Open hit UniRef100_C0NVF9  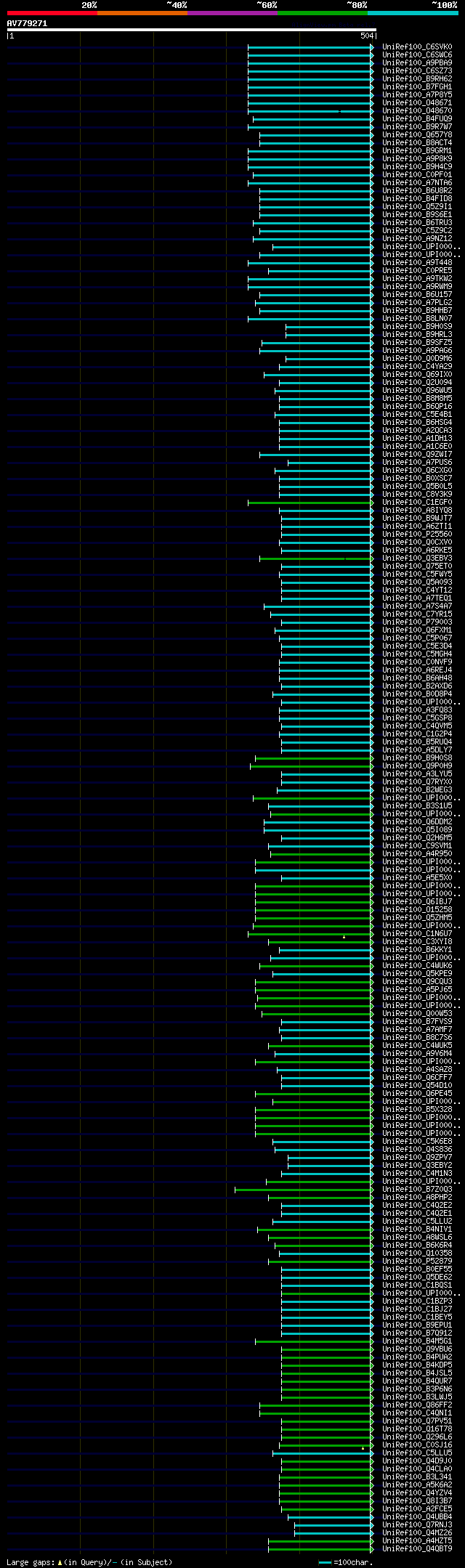point(417,662)
